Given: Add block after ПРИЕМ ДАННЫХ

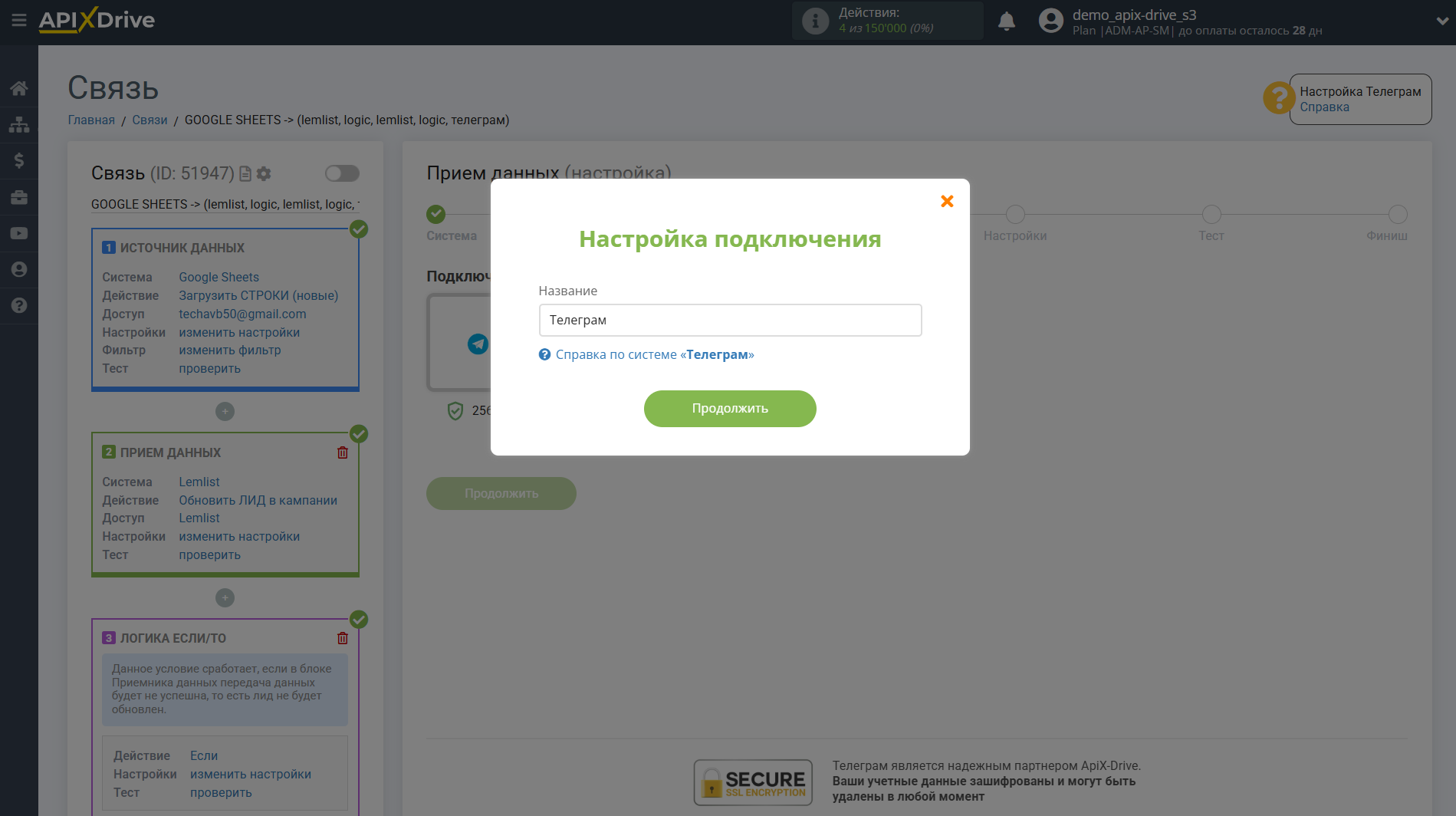Looking at the screenshot, I should click(x=225, y=598).
